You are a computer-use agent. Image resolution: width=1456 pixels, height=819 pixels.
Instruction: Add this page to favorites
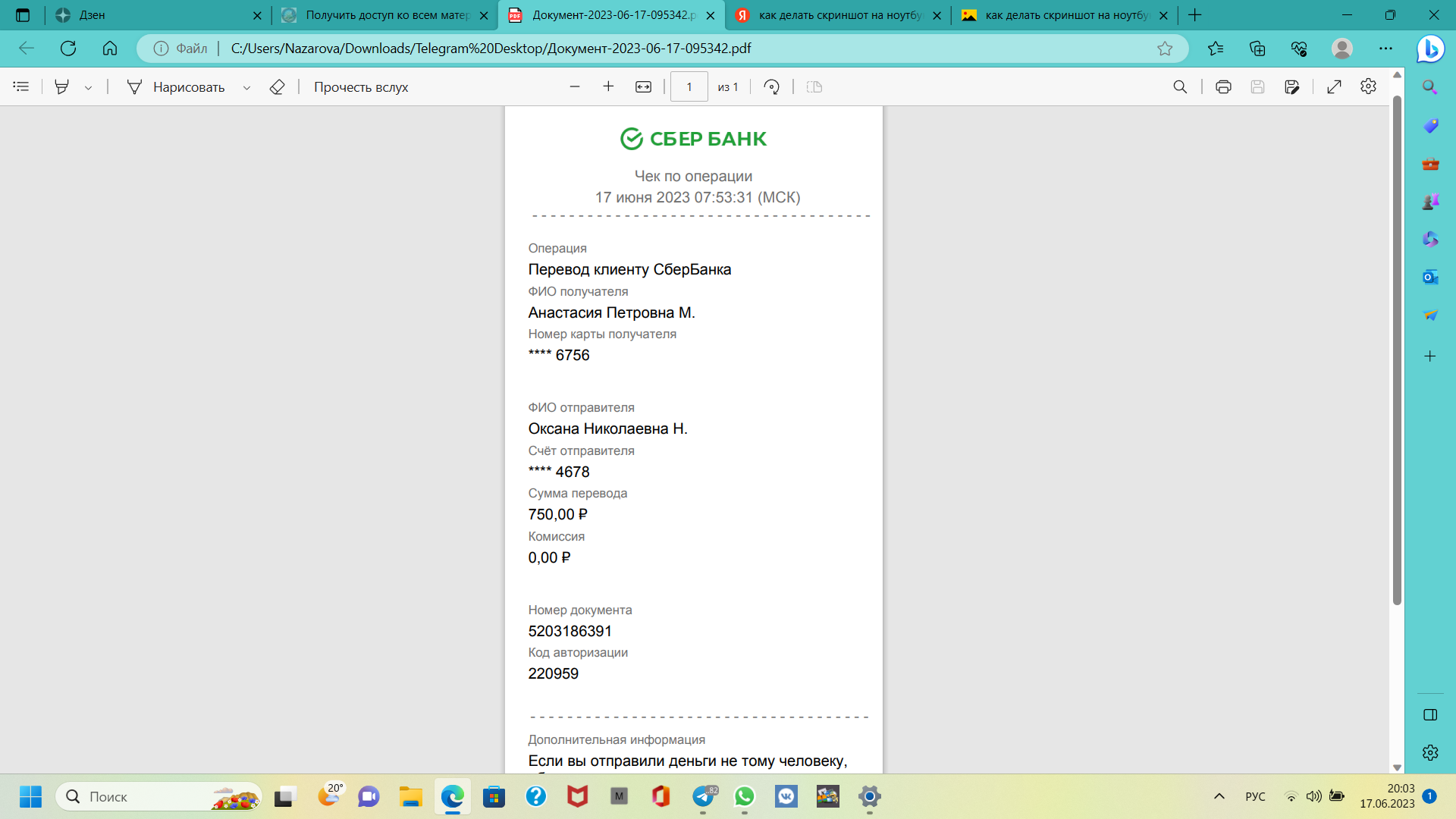coord(1165,49)
